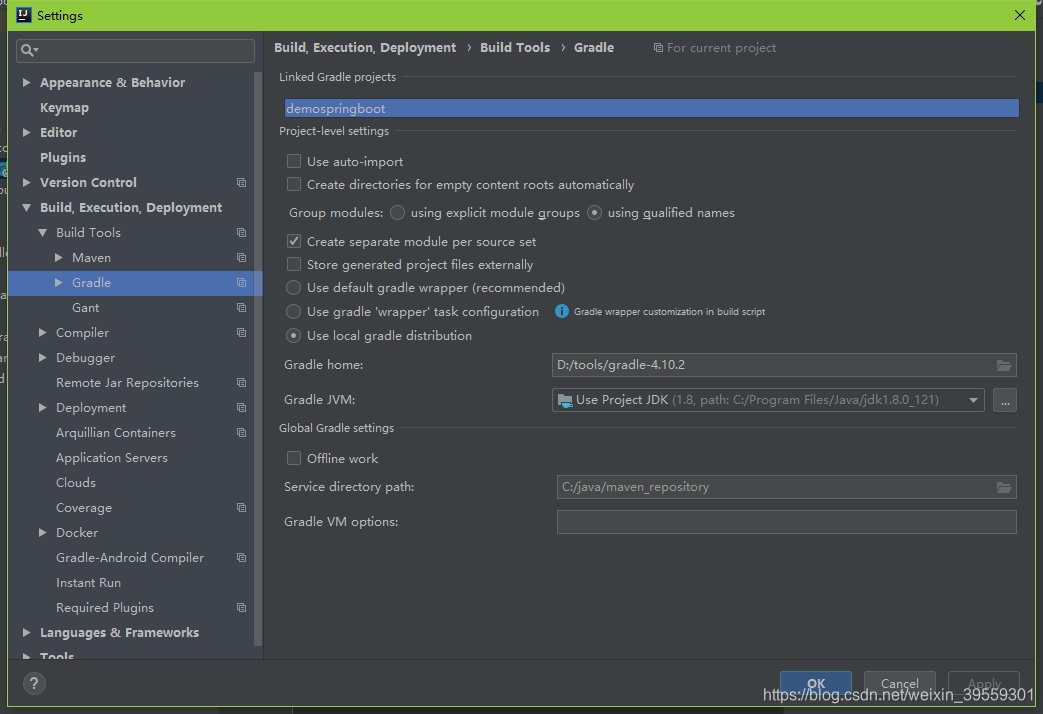Collapse Build, Execution, Deployment arrow
The height and width of the screenshot is (714, 1043).
(x=27, y=208)
